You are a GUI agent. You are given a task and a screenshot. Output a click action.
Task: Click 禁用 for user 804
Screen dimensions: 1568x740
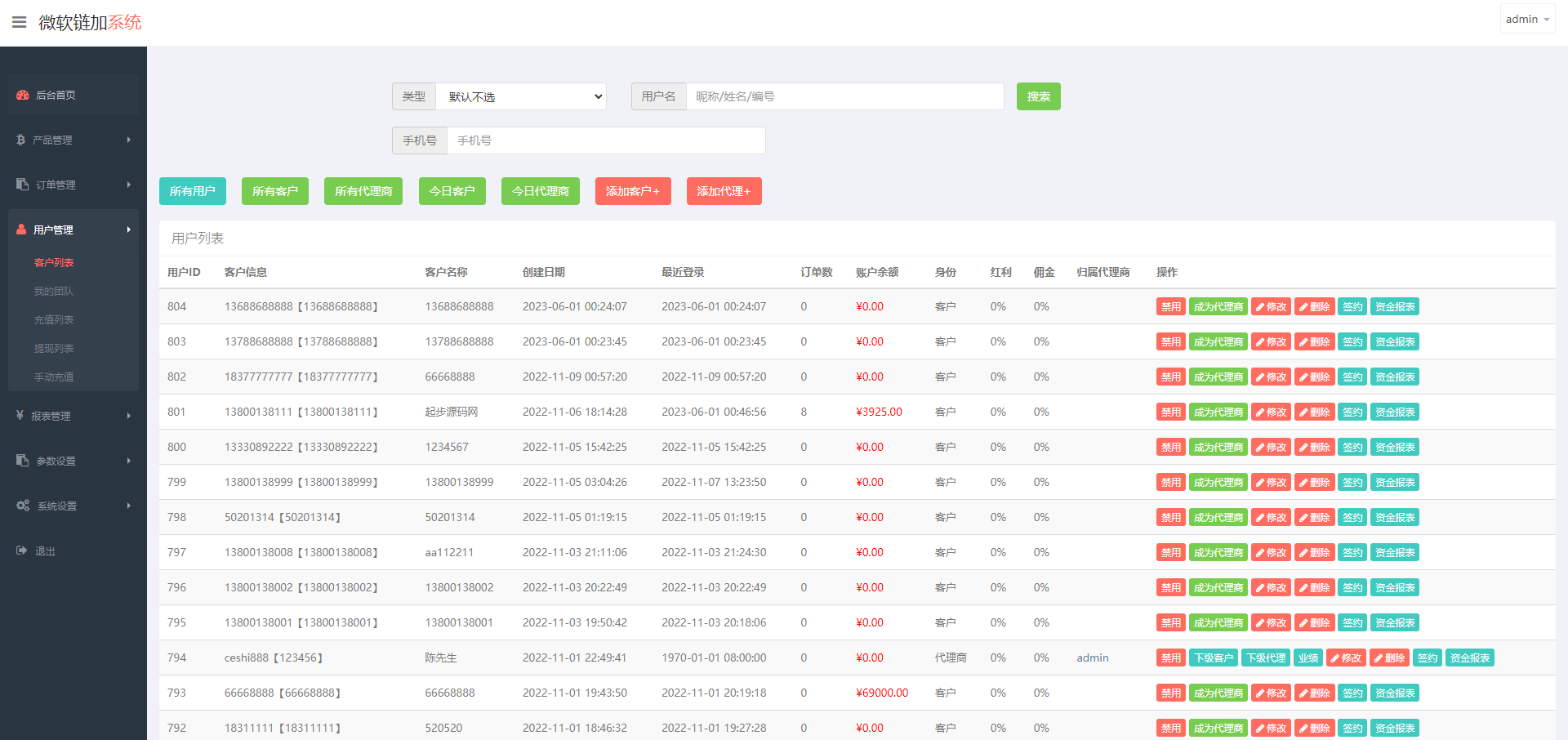click(1170, 307)
